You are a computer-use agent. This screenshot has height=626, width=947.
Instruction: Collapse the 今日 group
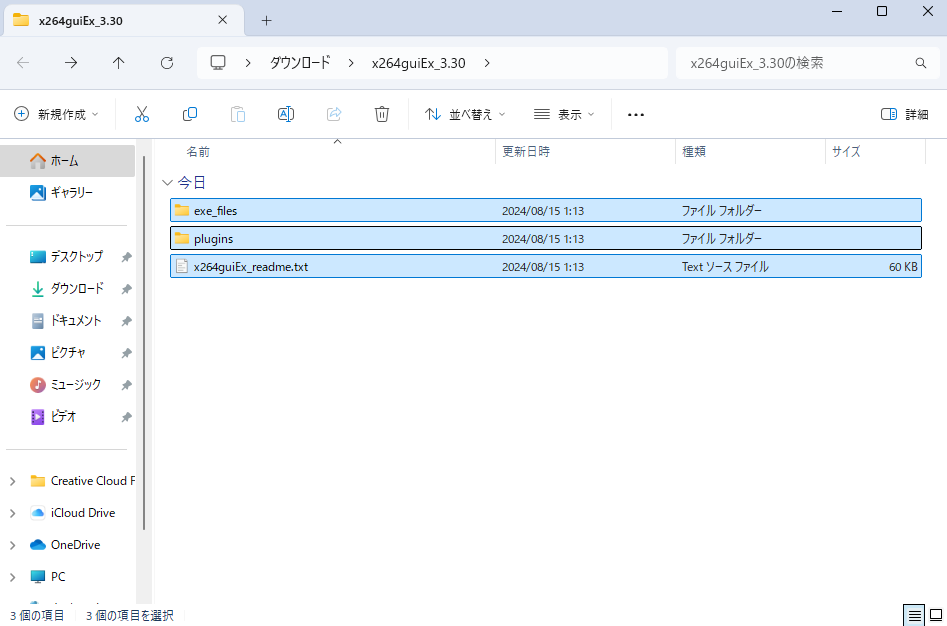pos(167,182)
